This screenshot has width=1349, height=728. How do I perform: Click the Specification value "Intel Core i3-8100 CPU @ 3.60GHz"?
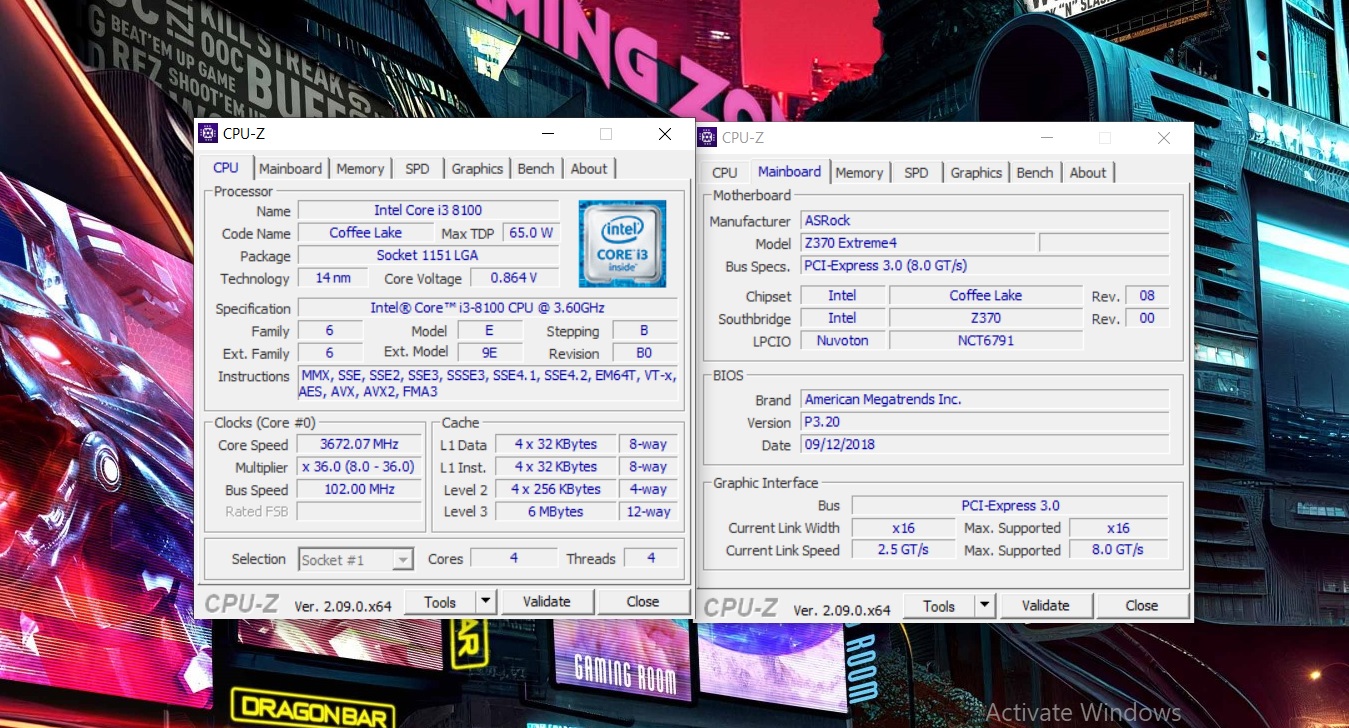(488, 308)
